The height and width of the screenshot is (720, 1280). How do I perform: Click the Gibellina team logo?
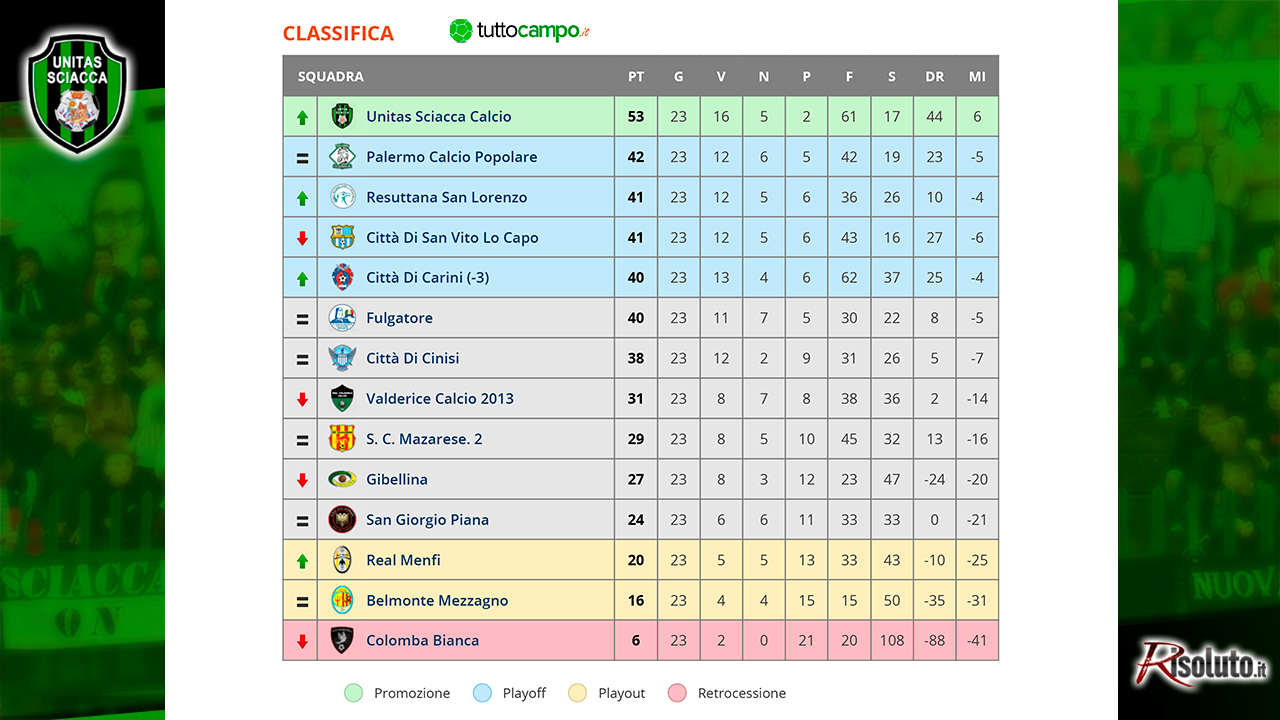pos(342,479)
